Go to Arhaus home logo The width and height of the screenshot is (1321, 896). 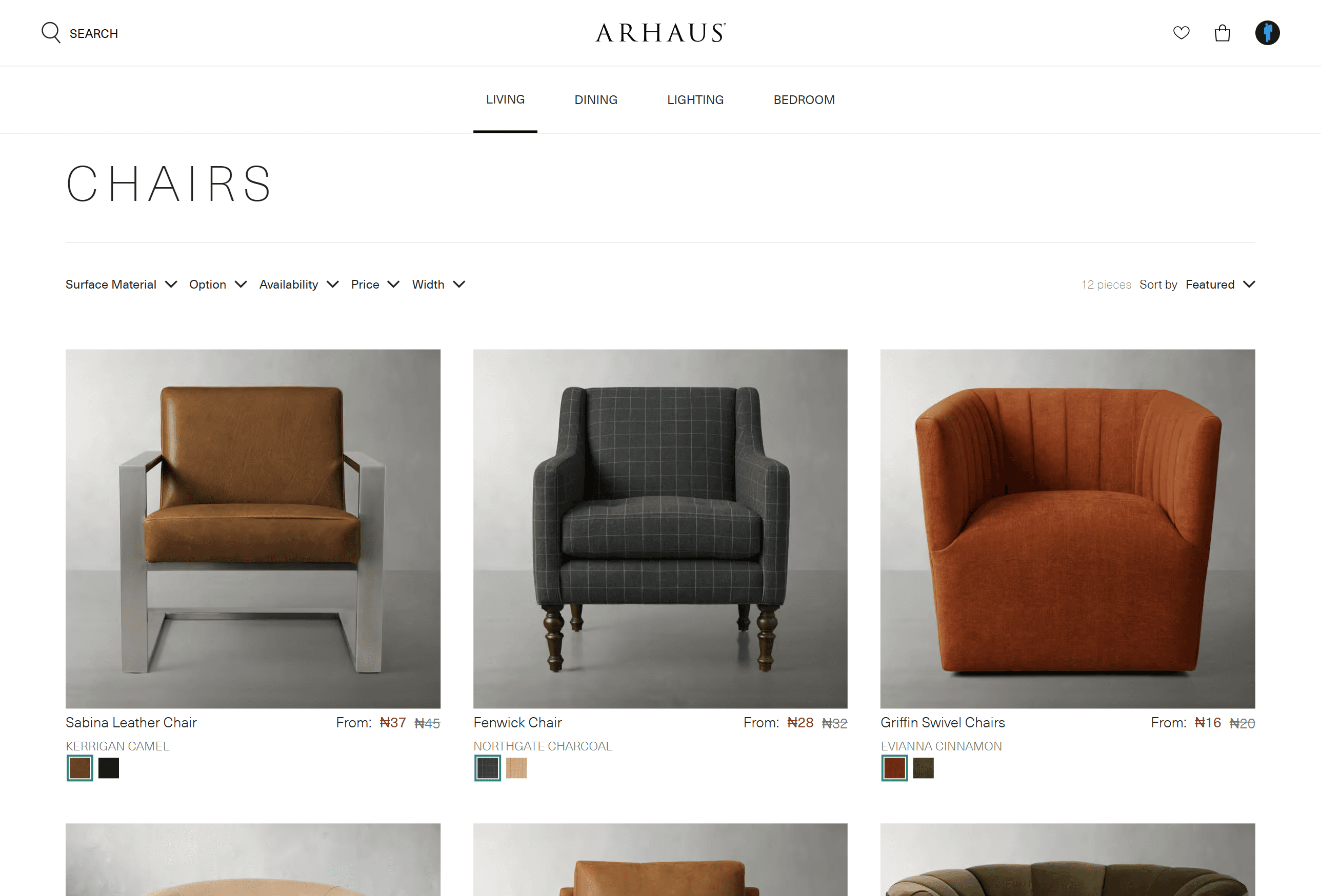pyautogui.click(x=660, y=33)
